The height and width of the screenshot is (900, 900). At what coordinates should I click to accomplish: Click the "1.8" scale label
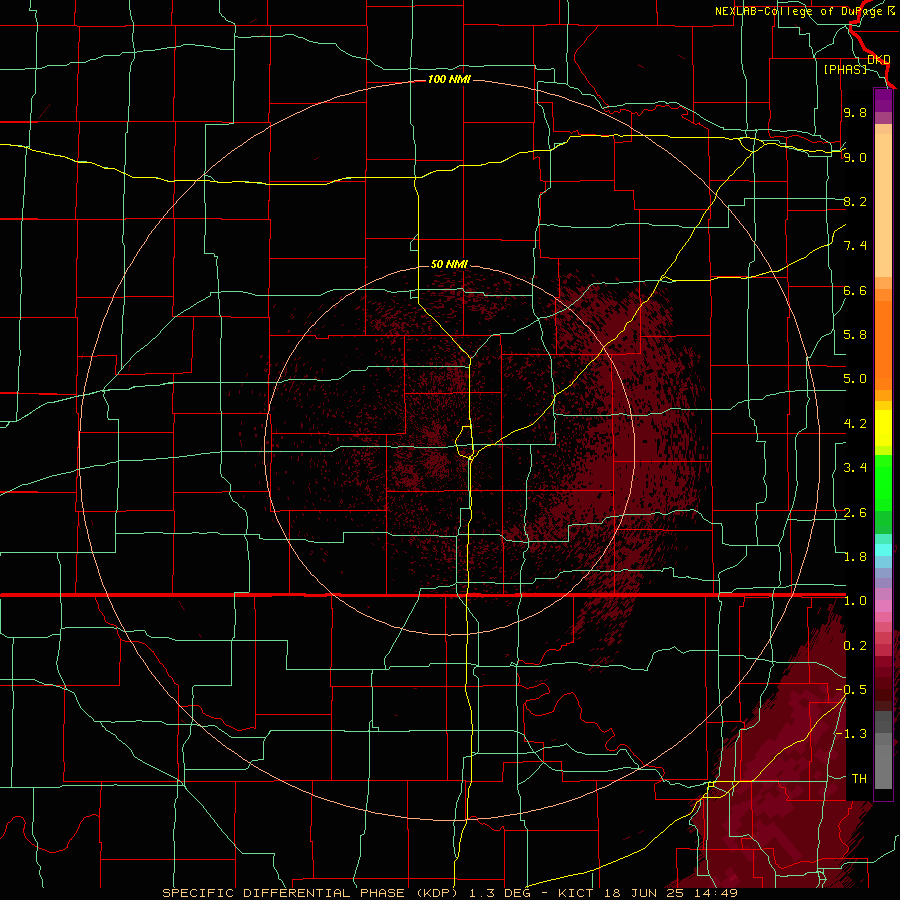[855, 557]
